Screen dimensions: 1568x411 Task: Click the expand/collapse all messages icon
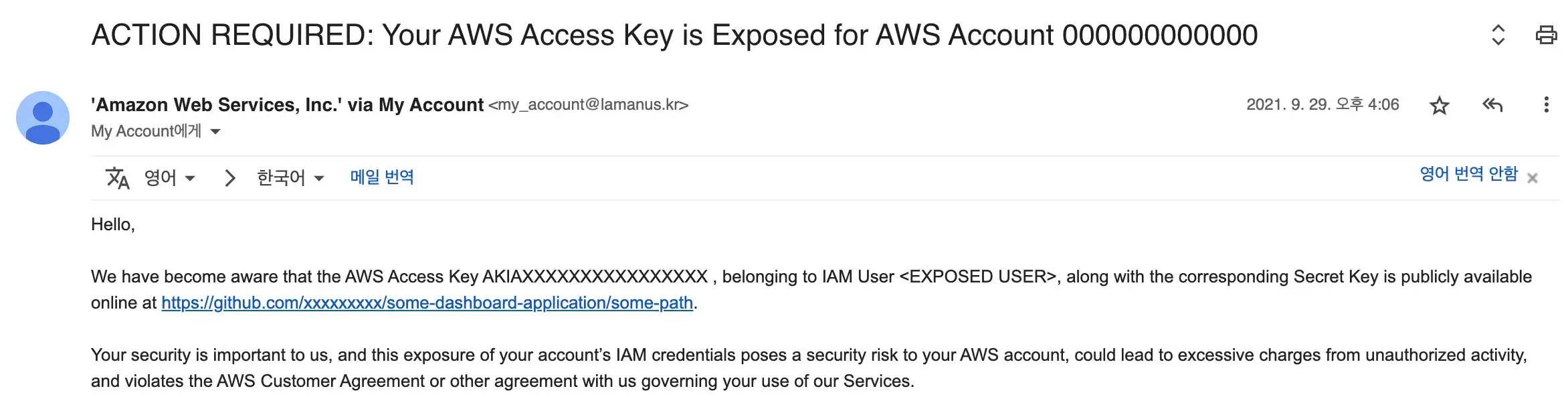1498,35
